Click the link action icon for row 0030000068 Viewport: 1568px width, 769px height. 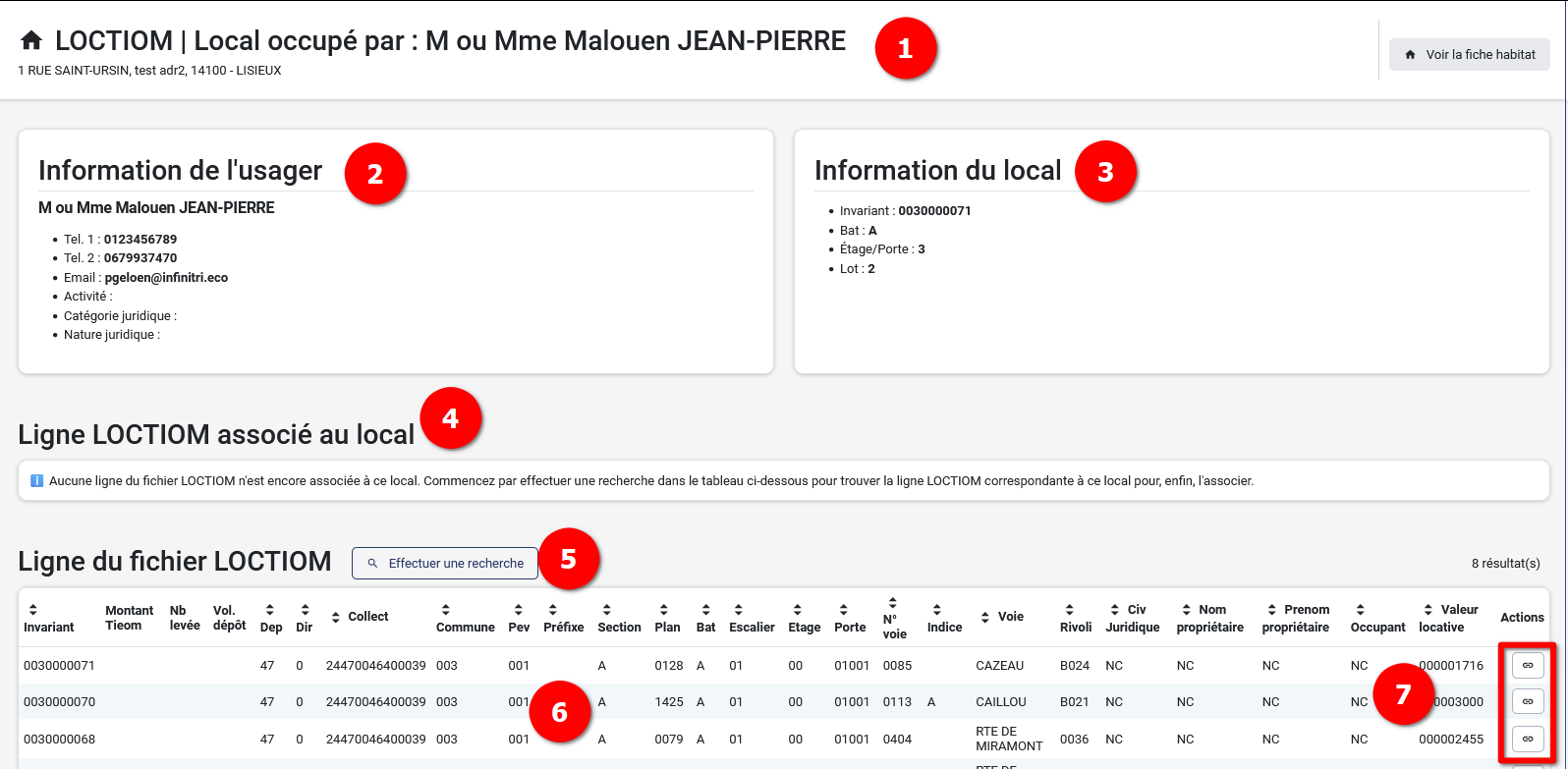[1527, 739]
